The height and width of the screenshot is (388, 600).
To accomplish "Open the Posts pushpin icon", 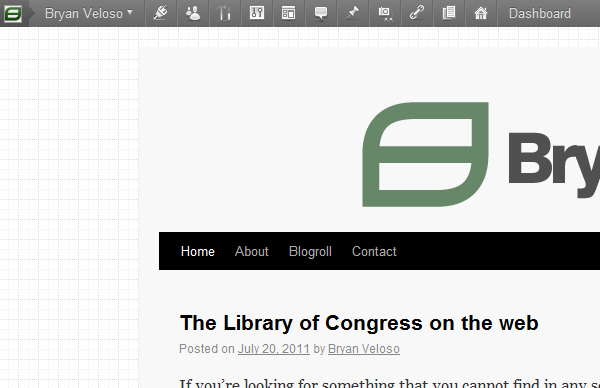I will 353,13.
